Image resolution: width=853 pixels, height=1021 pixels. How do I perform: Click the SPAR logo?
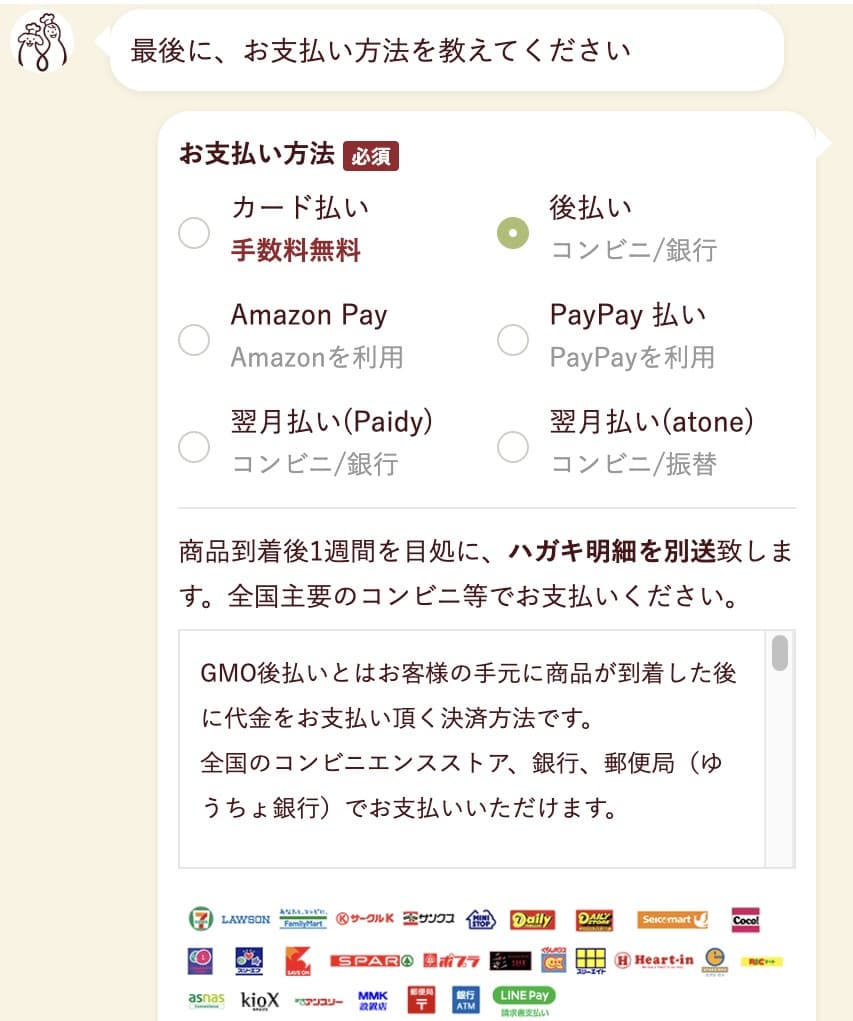(x=371, y=961)
